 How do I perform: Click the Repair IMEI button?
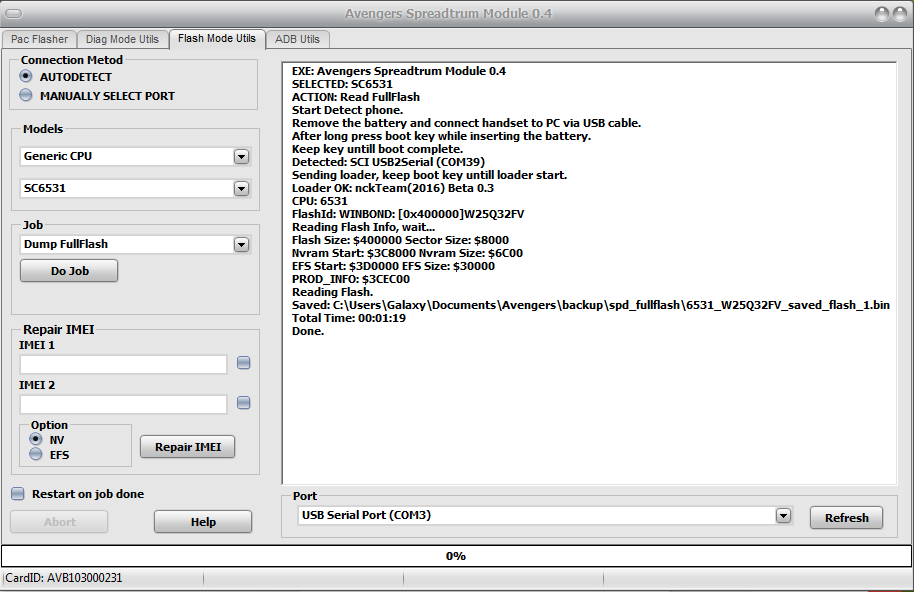coord(188,447)
